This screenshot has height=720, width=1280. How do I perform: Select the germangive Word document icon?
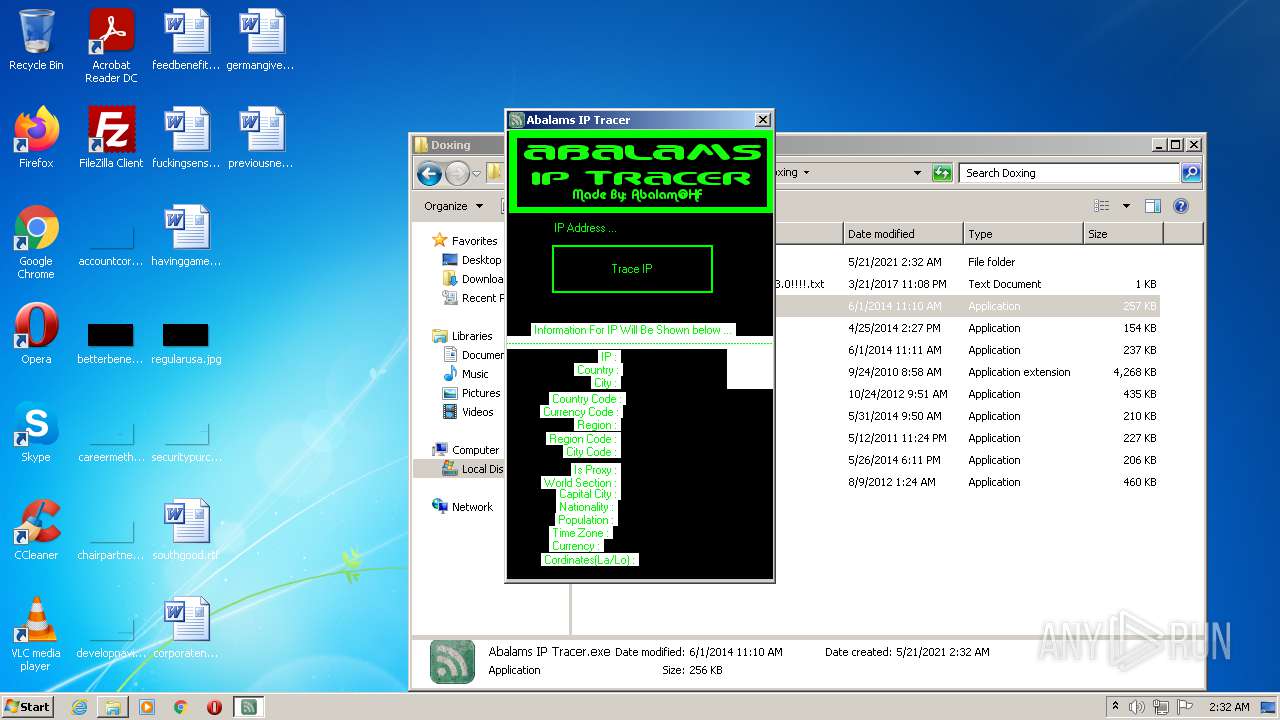tap(261, 41)
